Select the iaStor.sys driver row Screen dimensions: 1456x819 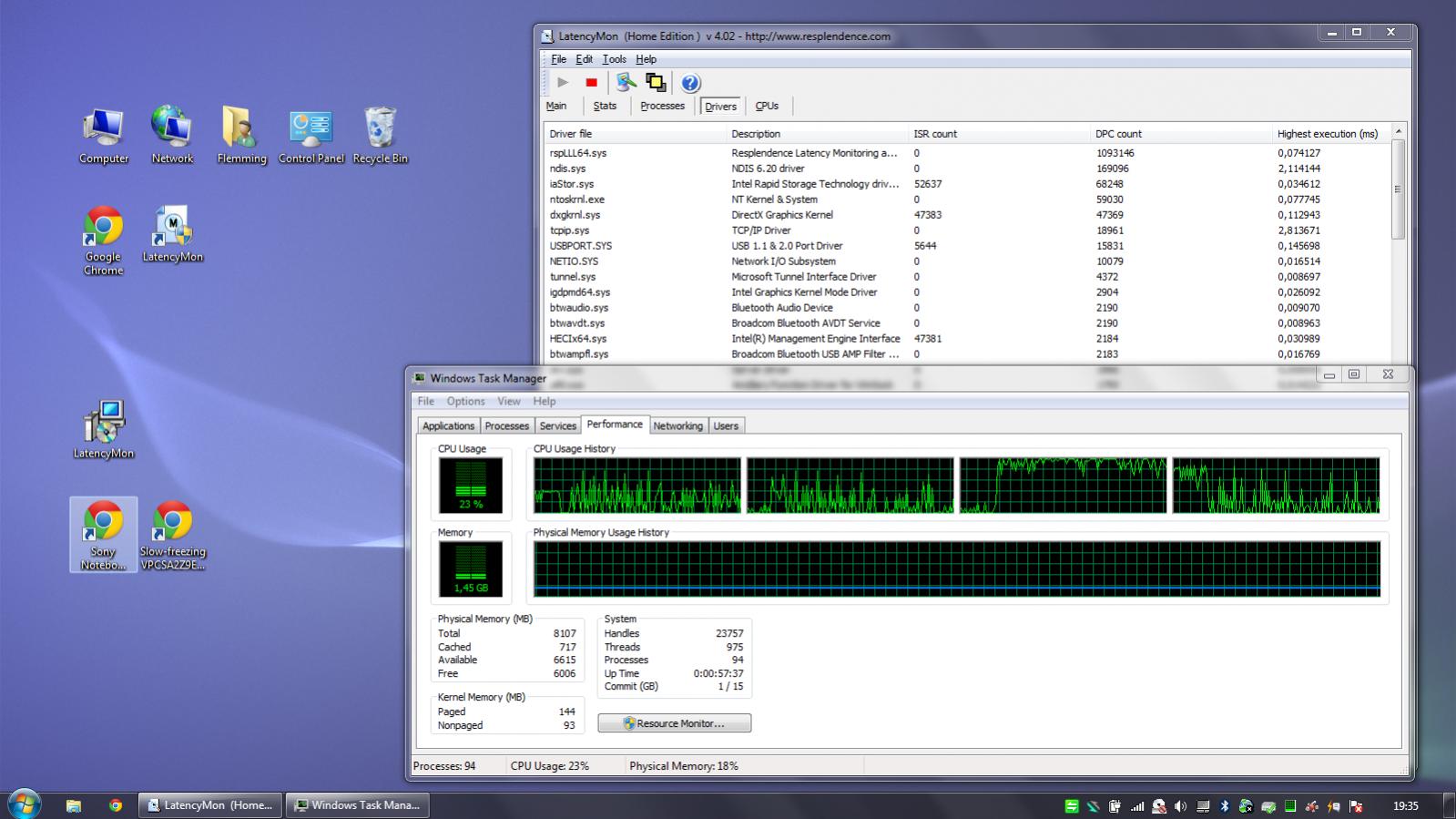[967, 184]
